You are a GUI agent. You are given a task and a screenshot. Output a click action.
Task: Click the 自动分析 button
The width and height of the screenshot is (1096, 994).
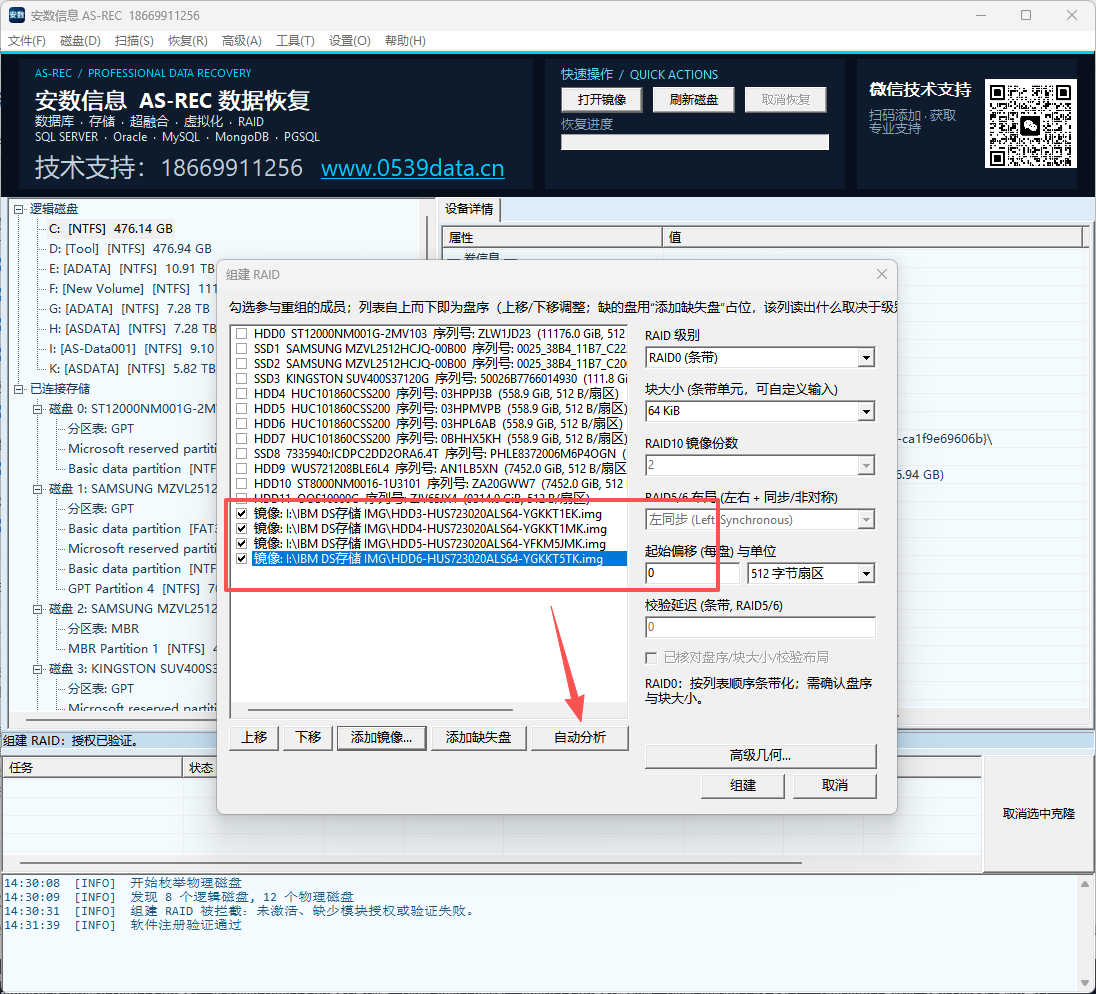580,737
